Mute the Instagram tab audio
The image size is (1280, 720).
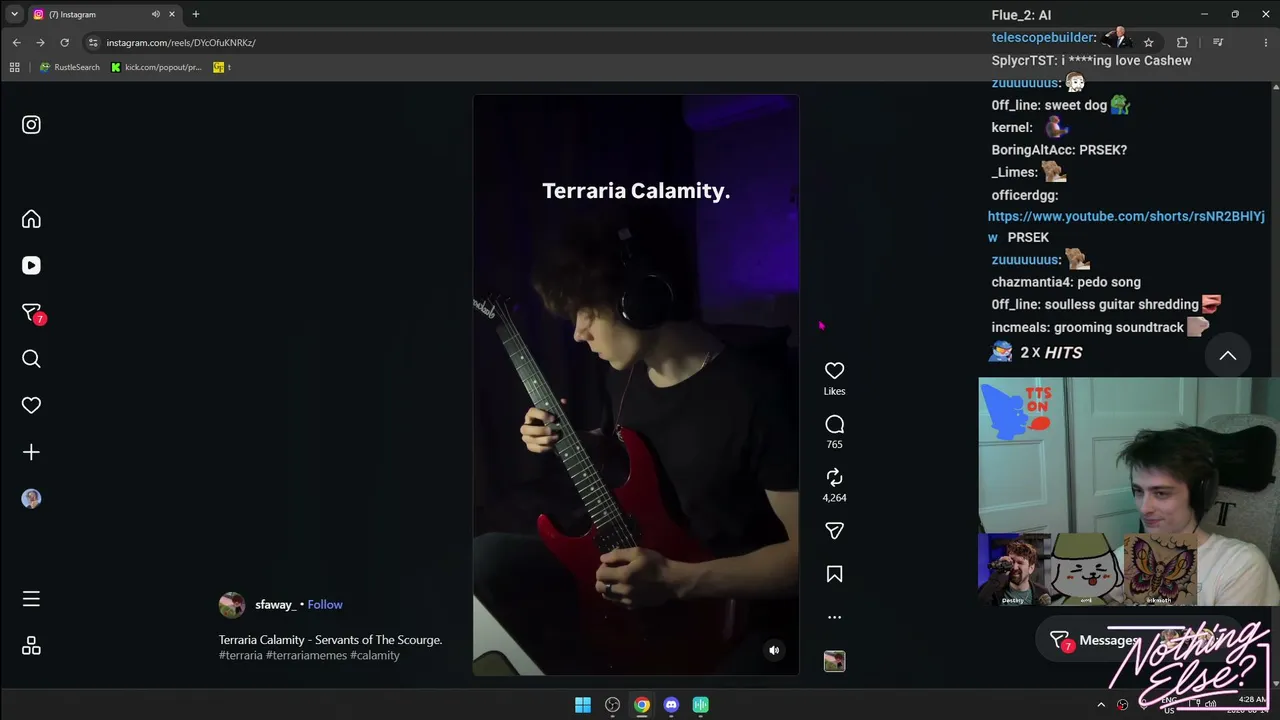[x=156, y=14]
